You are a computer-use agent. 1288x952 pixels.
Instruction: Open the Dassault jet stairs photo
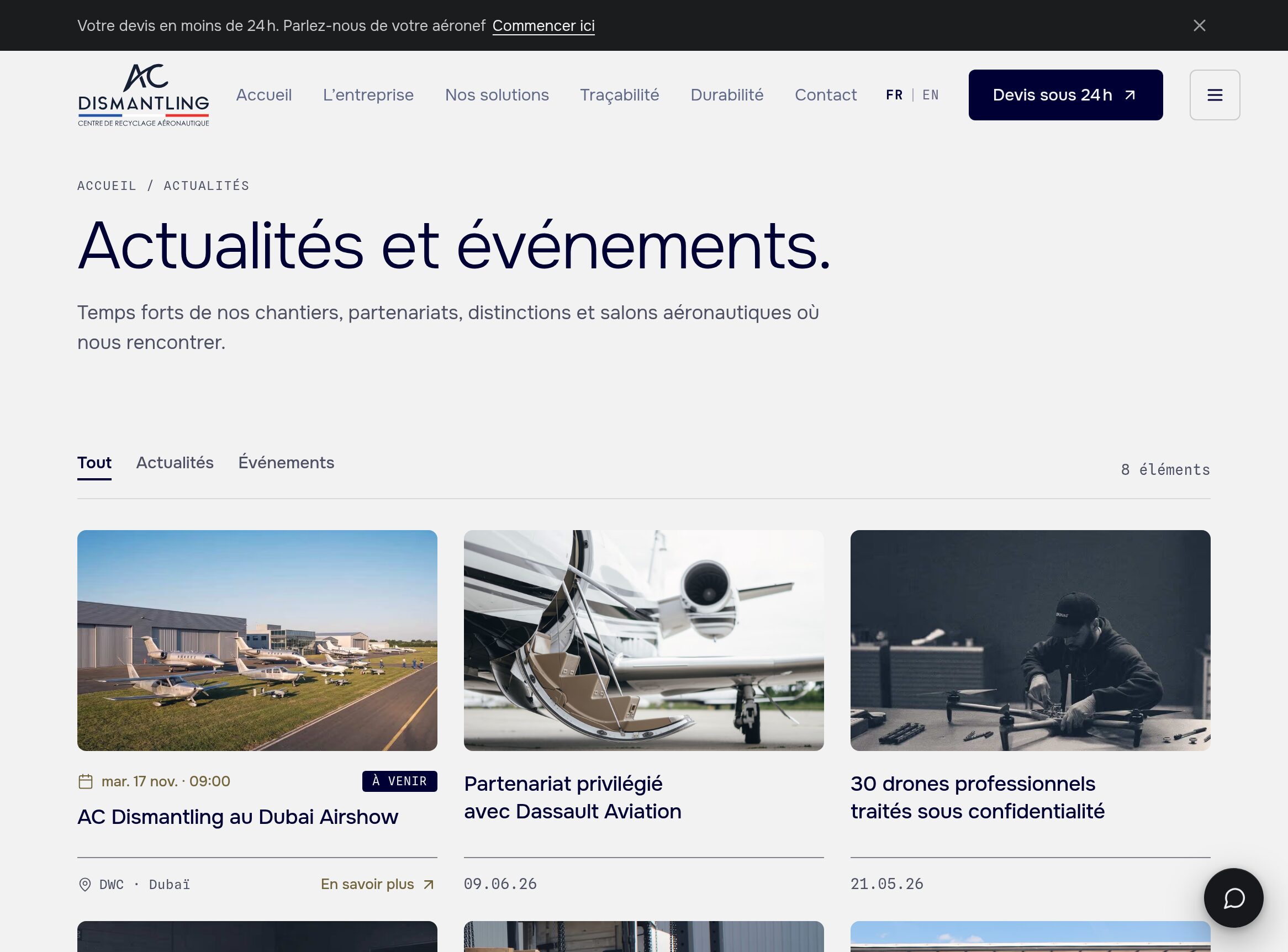click(x=643, y=640)
